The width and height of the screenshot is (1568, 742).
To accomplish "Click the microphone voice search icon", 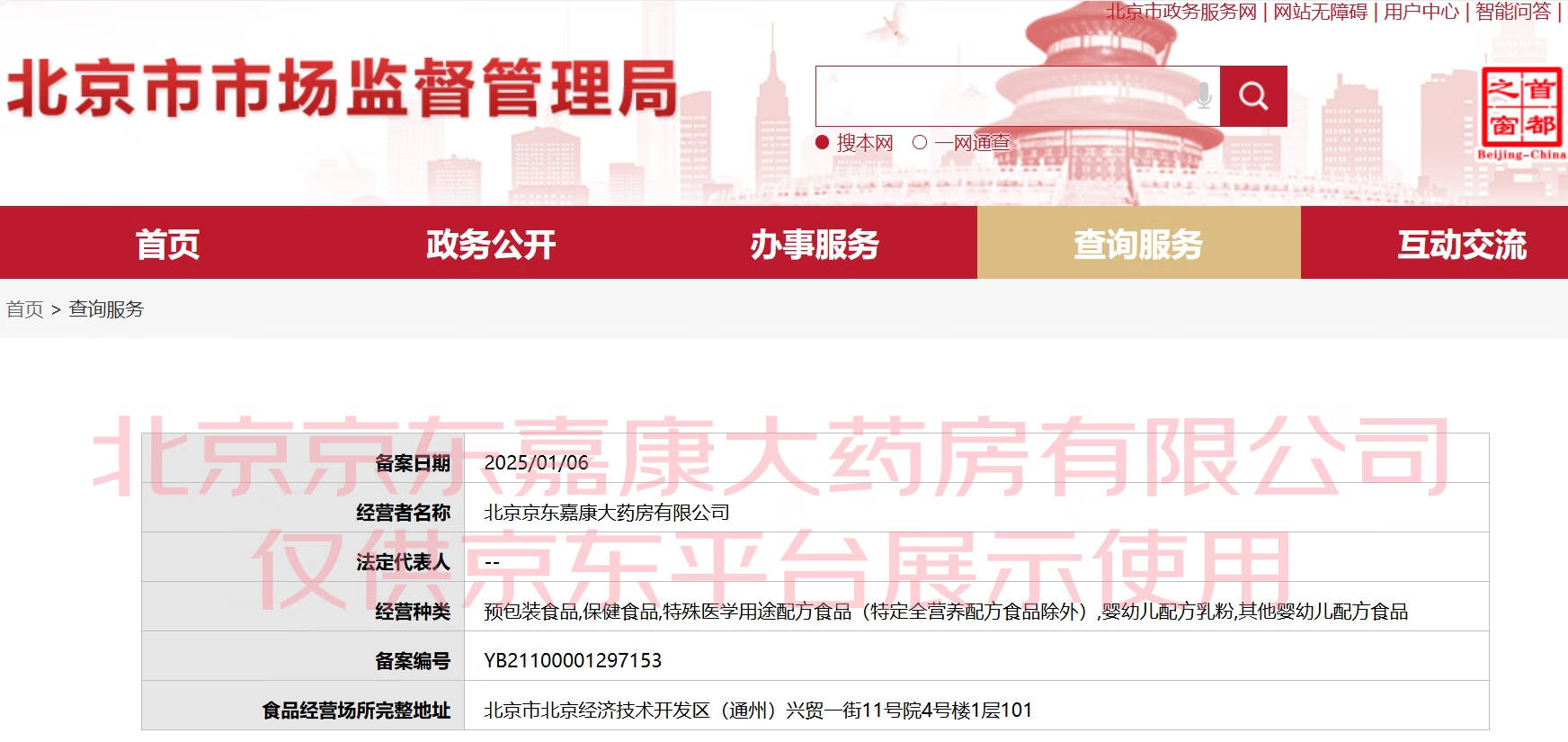I will (x=1204, y=95).
